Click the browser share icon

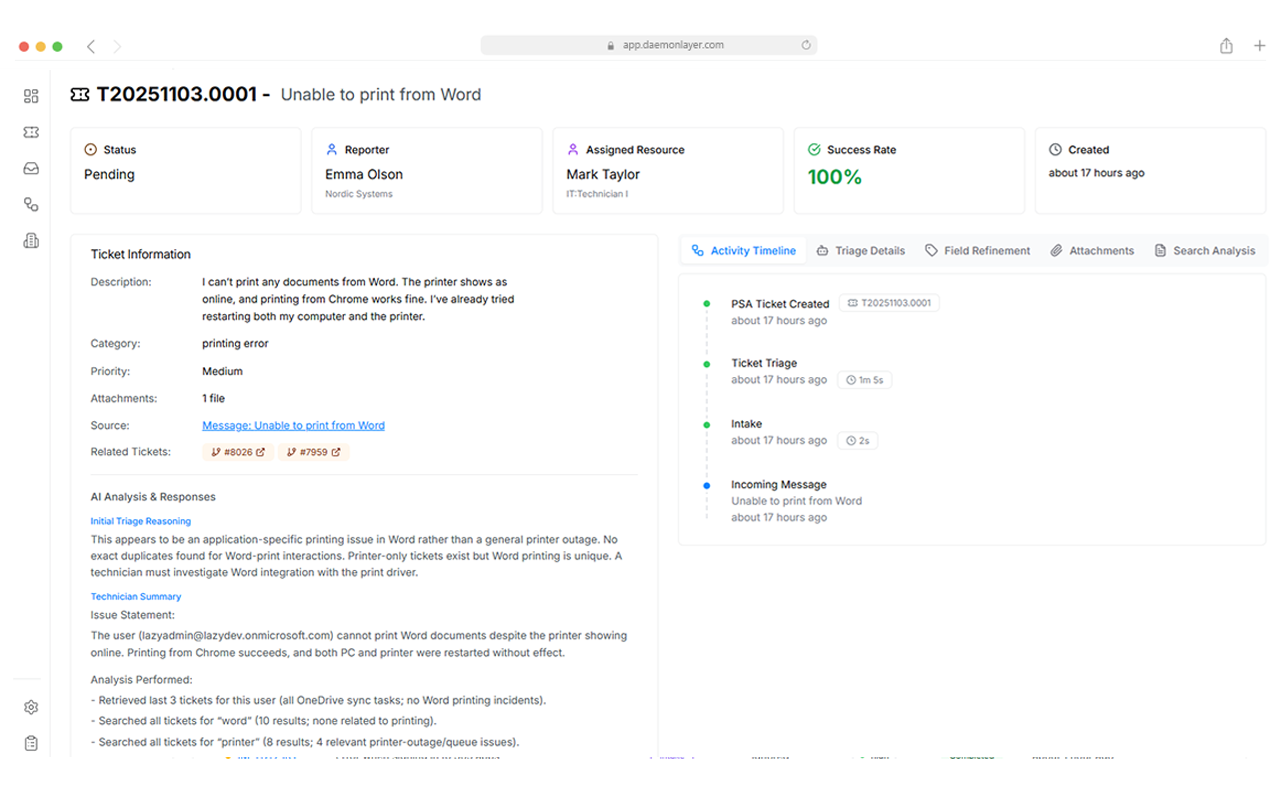coord(1226,46)
